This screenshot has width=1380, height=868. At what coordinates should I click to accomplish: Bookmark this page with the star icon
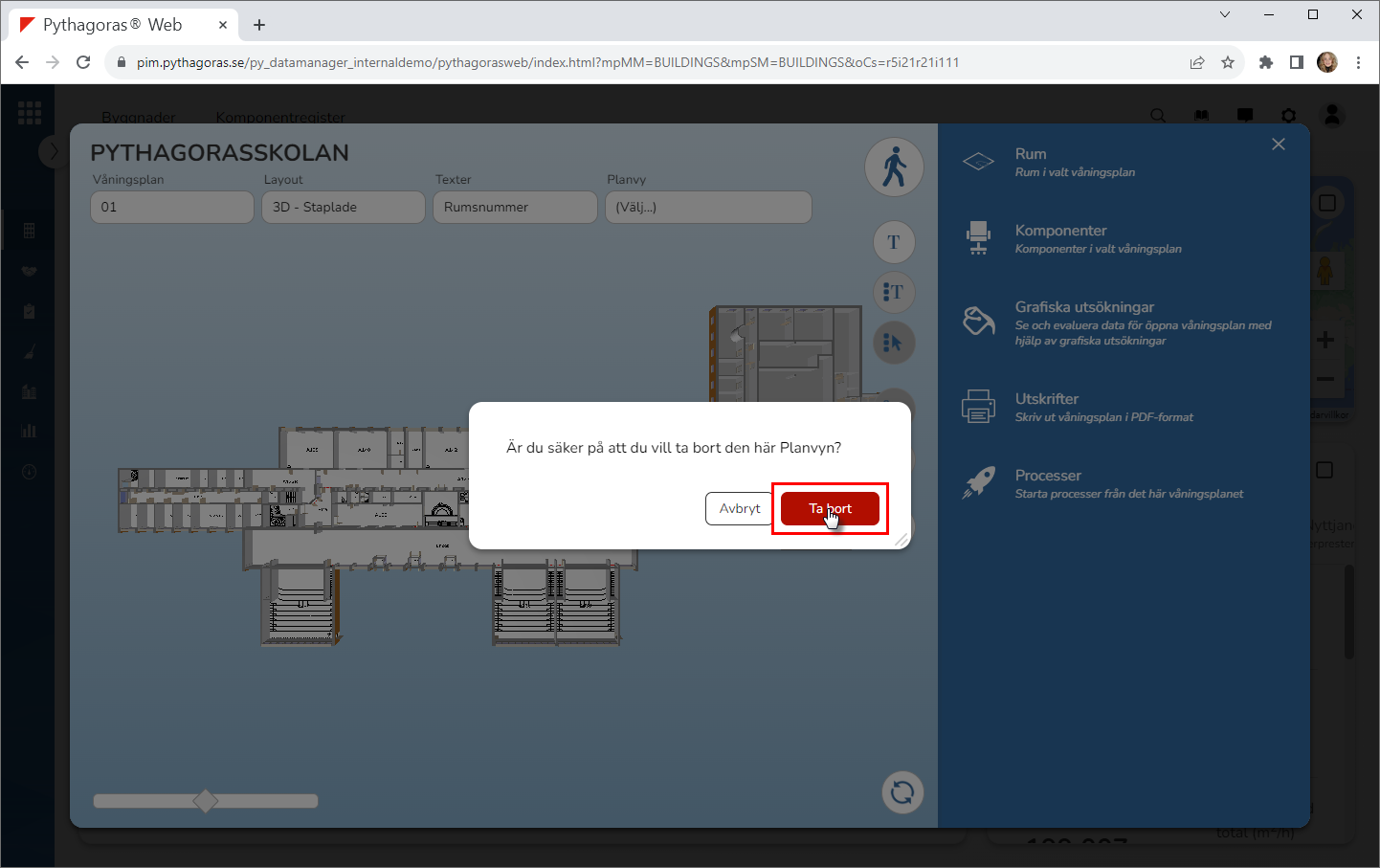[1228, 62]
